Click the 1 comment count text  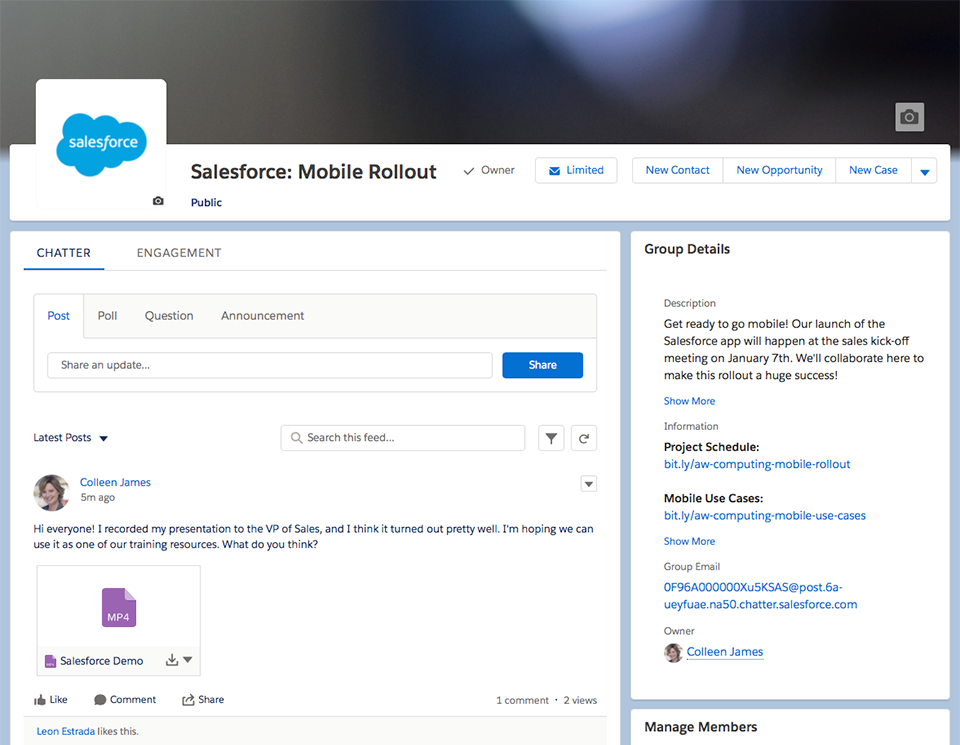tap(522, 700)
